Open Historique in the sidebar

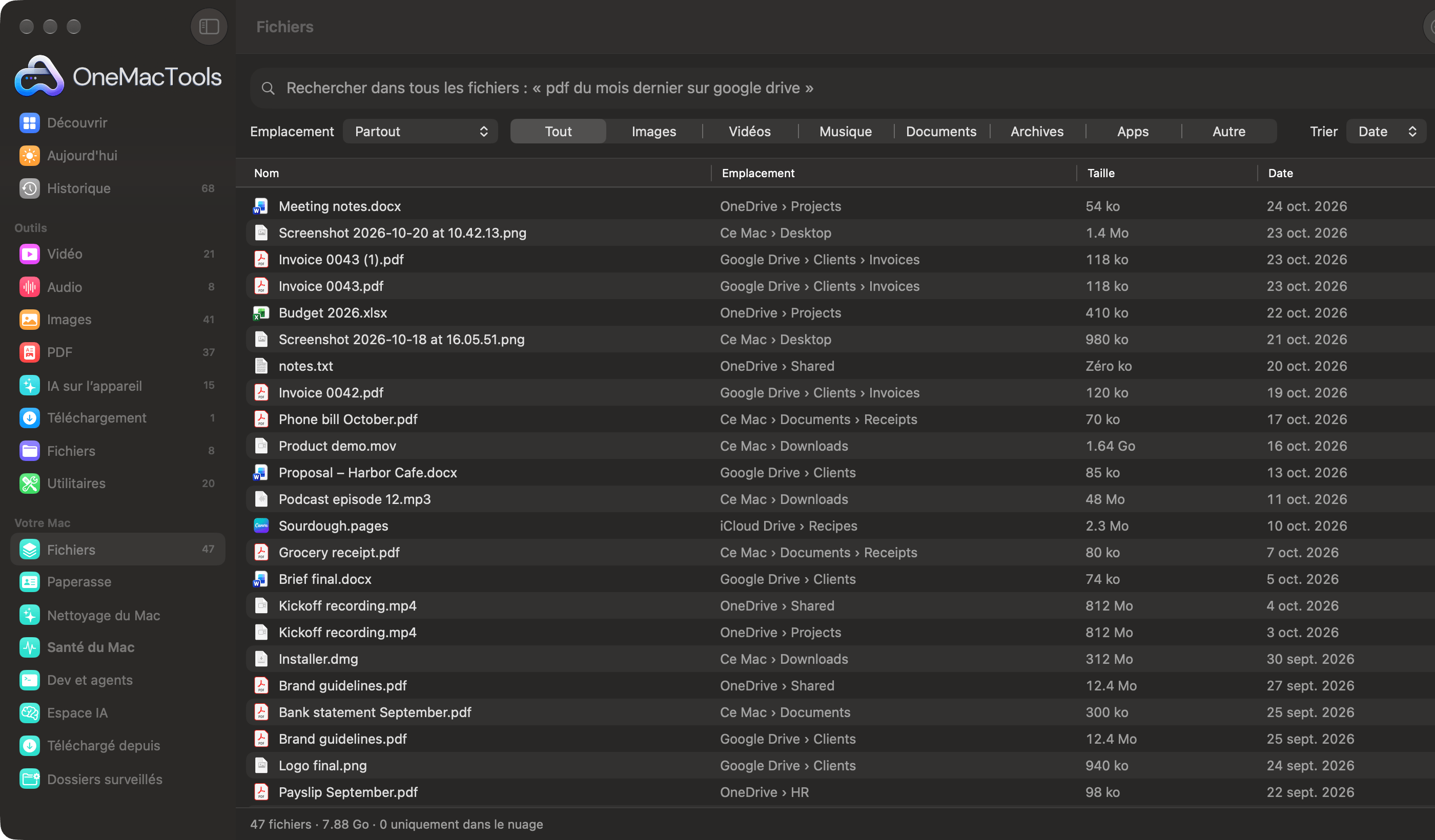(117, 188)
